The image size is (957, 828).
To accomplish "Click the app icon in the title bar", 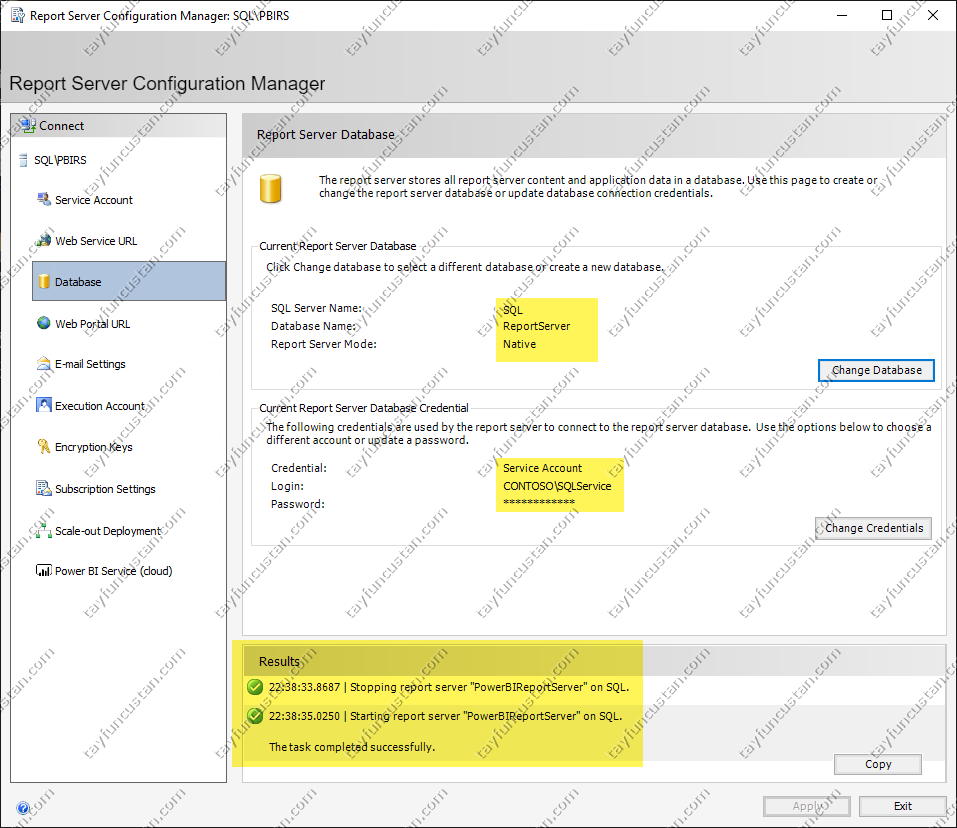I will coord(18,15).
